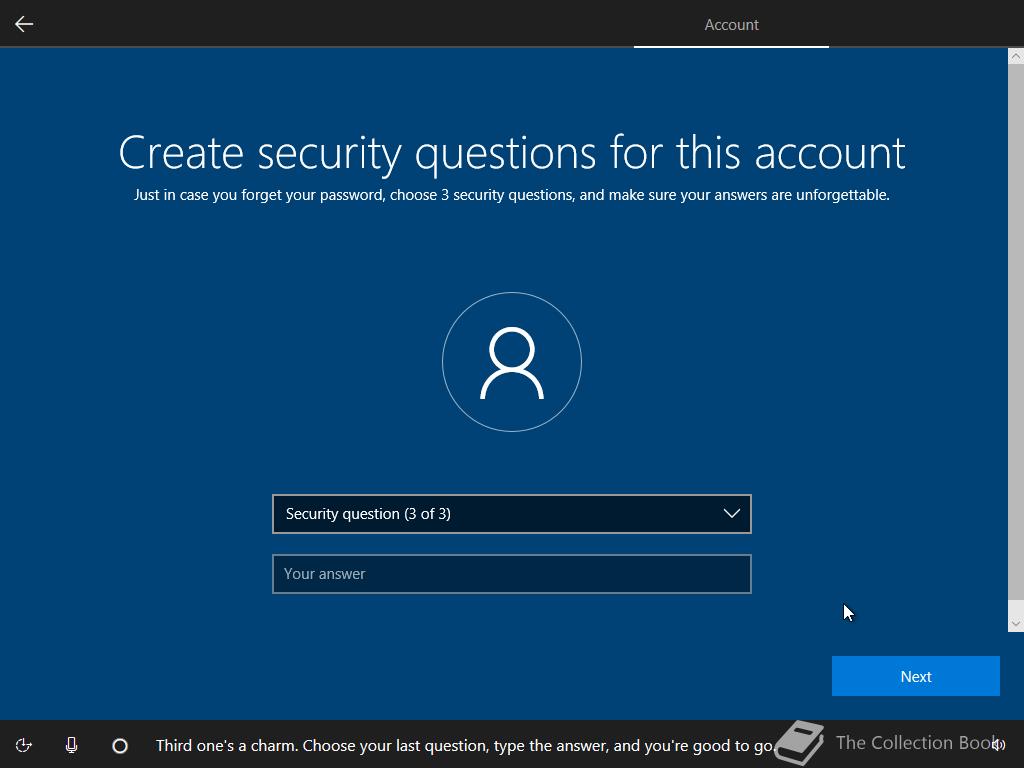Click the scrollbar down arrow
This screenshot has width=1024, height=768.
1016,624
